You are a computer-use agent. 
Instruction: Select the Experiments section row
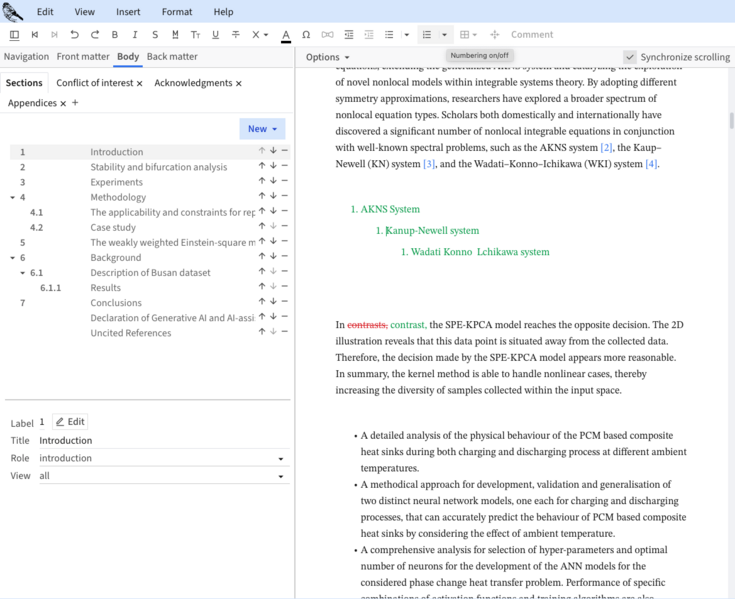point(150,182)
